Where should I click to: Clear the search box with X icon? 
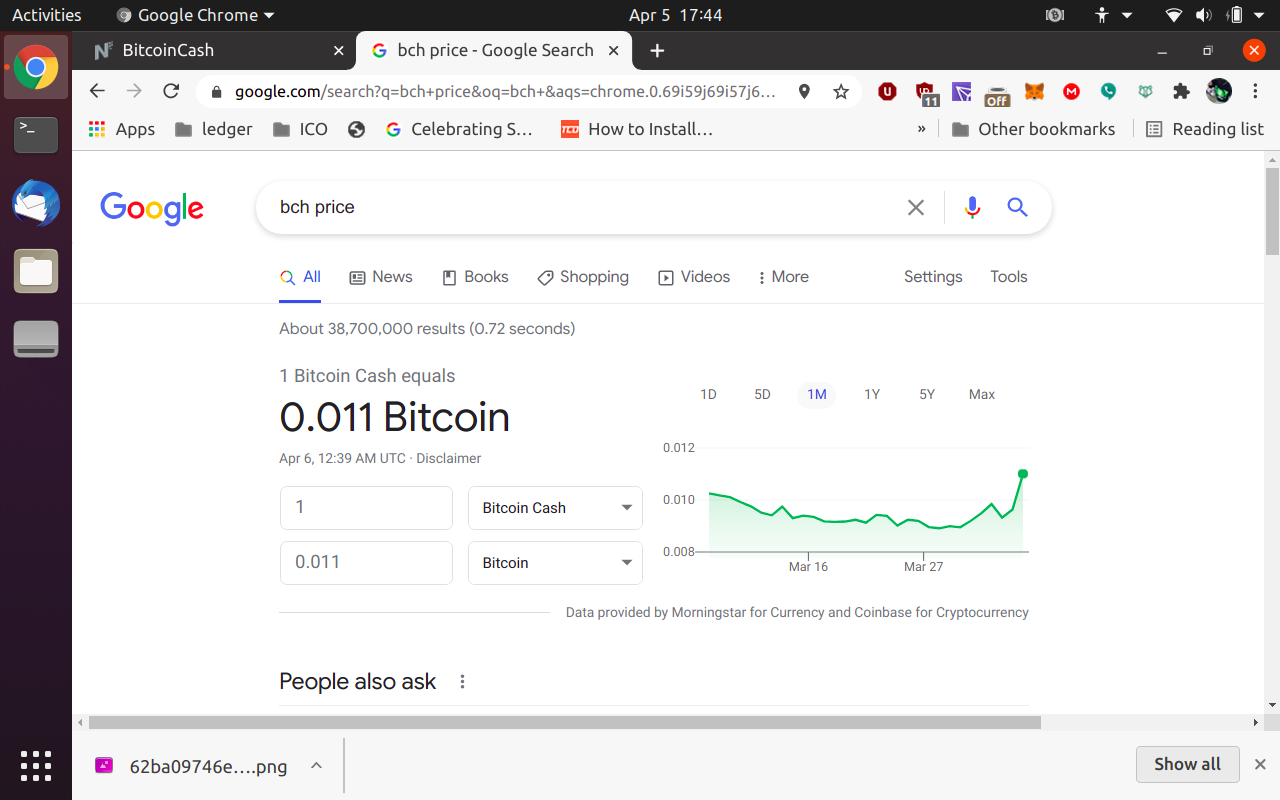(916, 207)
